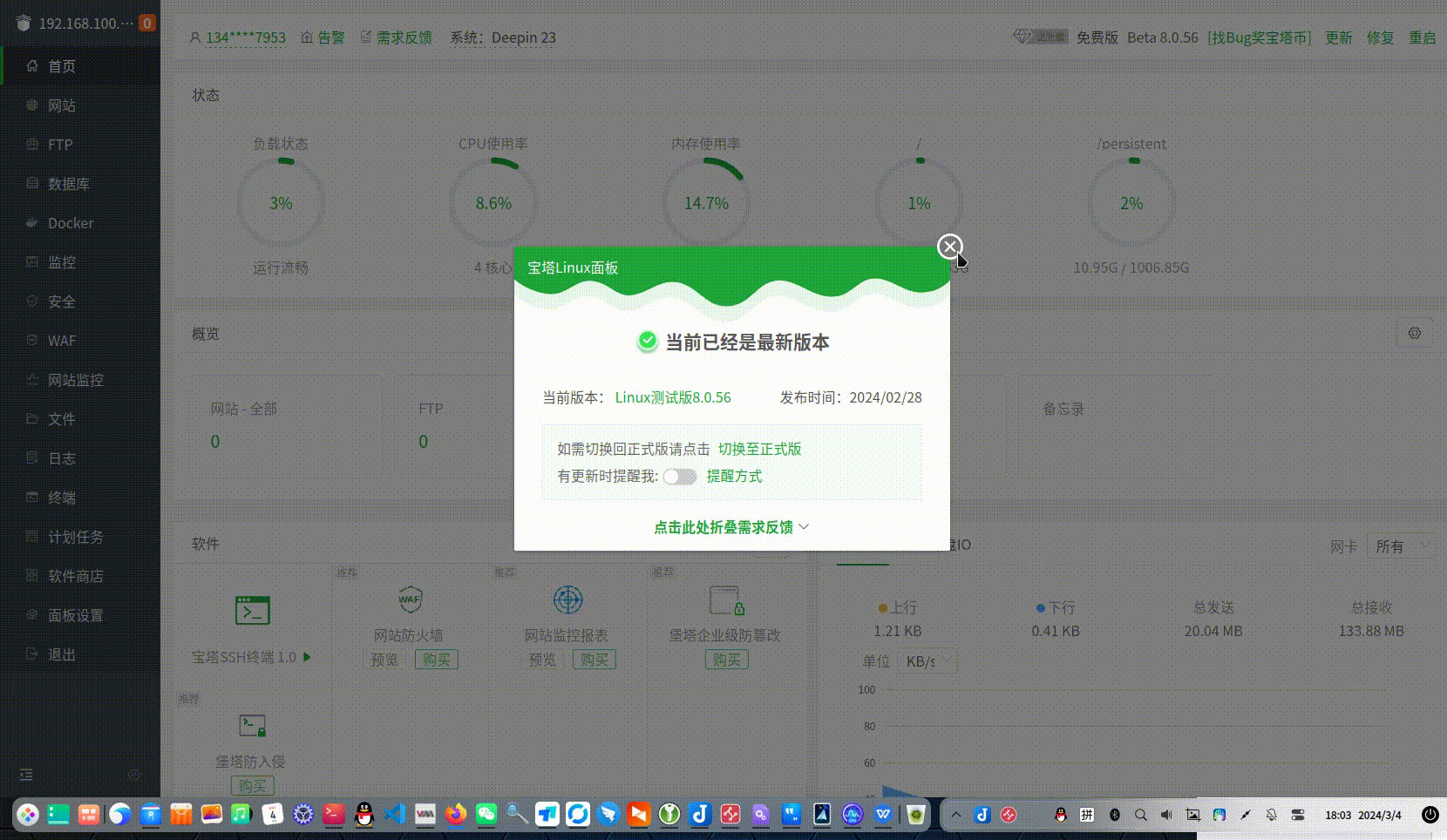
Task: Toggle the 有更新时提醒我 switch
Action: tap(679, 477)
